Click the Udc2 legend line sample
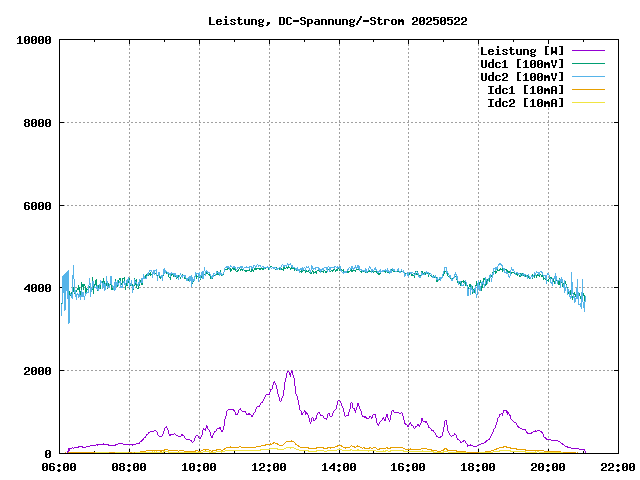 [588, 77]
